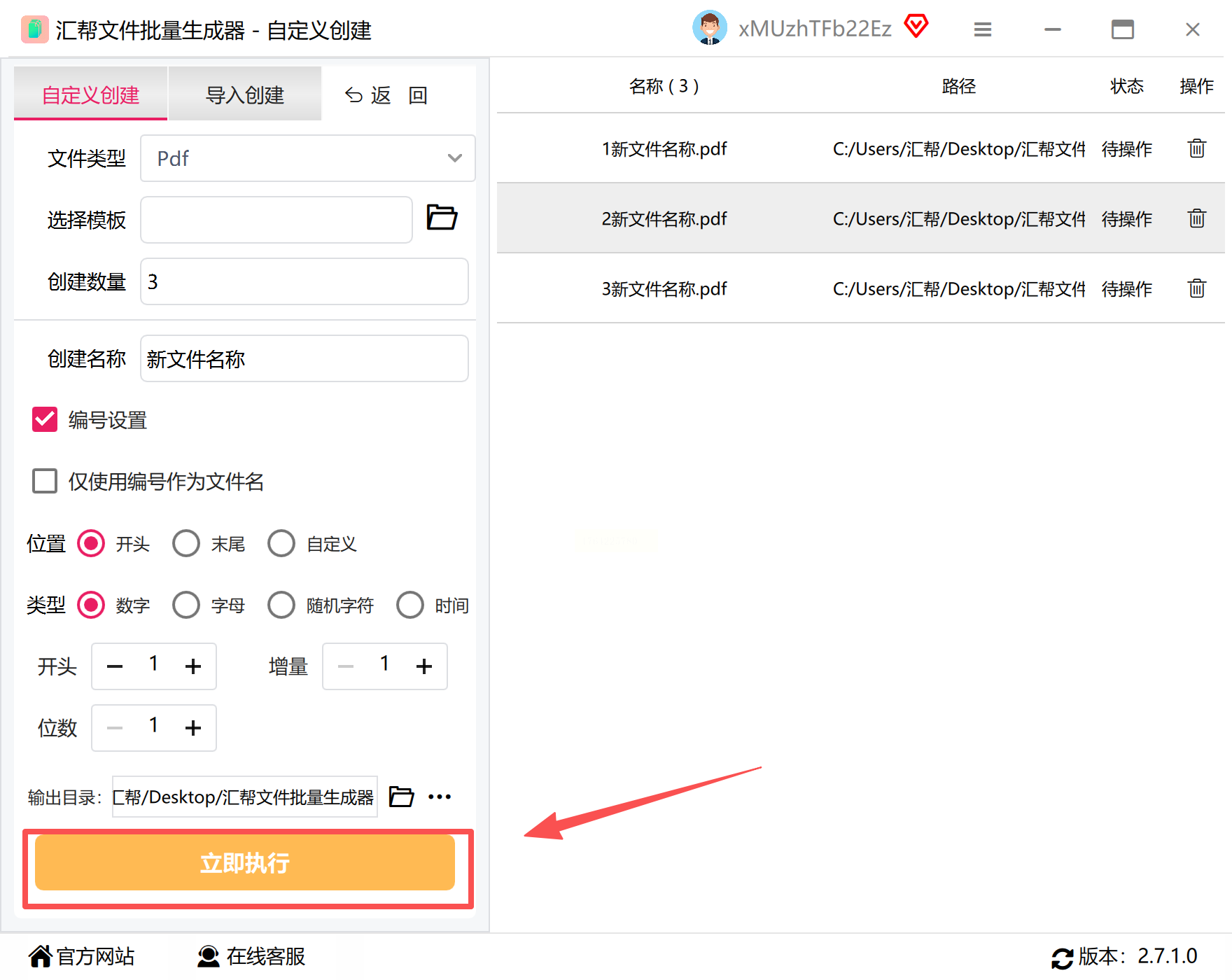
Task: Open the 官方网站 link
Action: 95,956
